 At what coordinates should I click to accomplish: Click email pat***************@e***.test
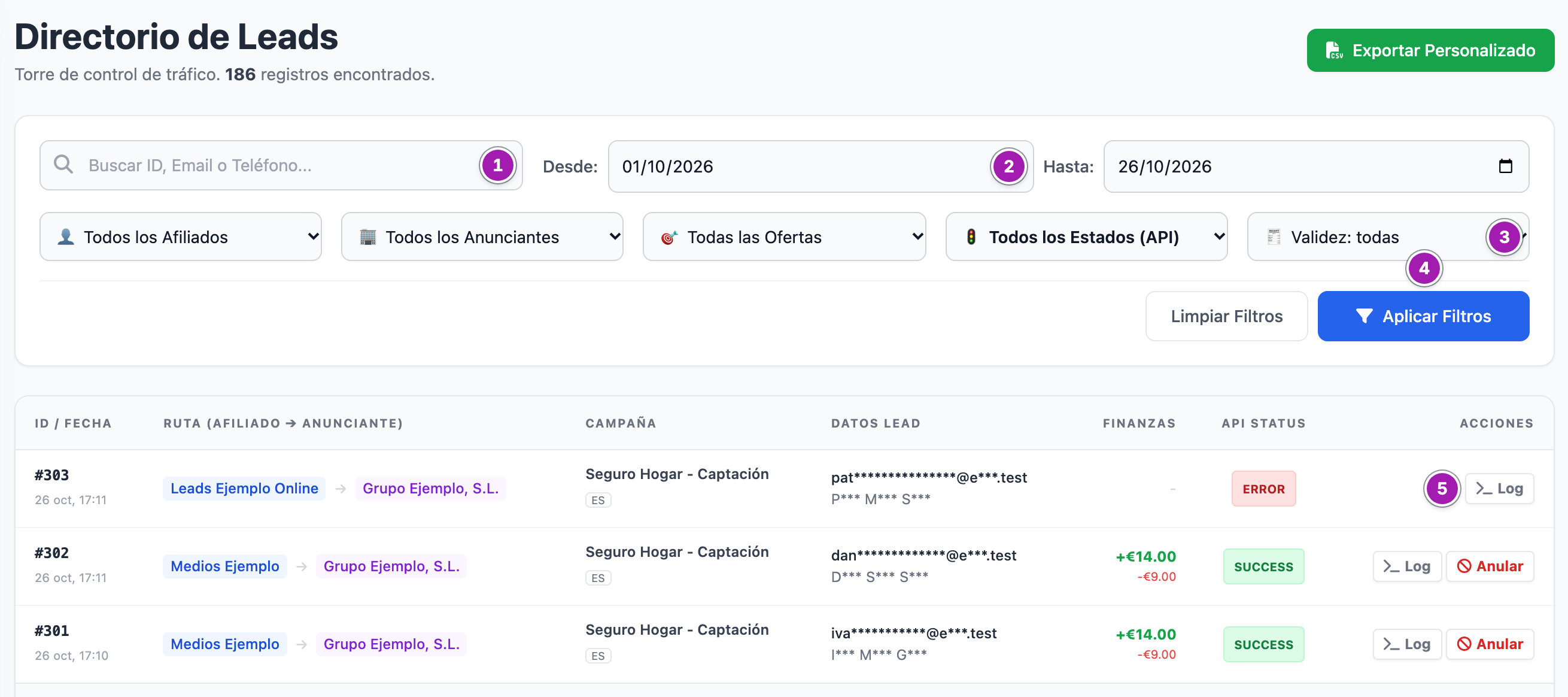[929, 477]
